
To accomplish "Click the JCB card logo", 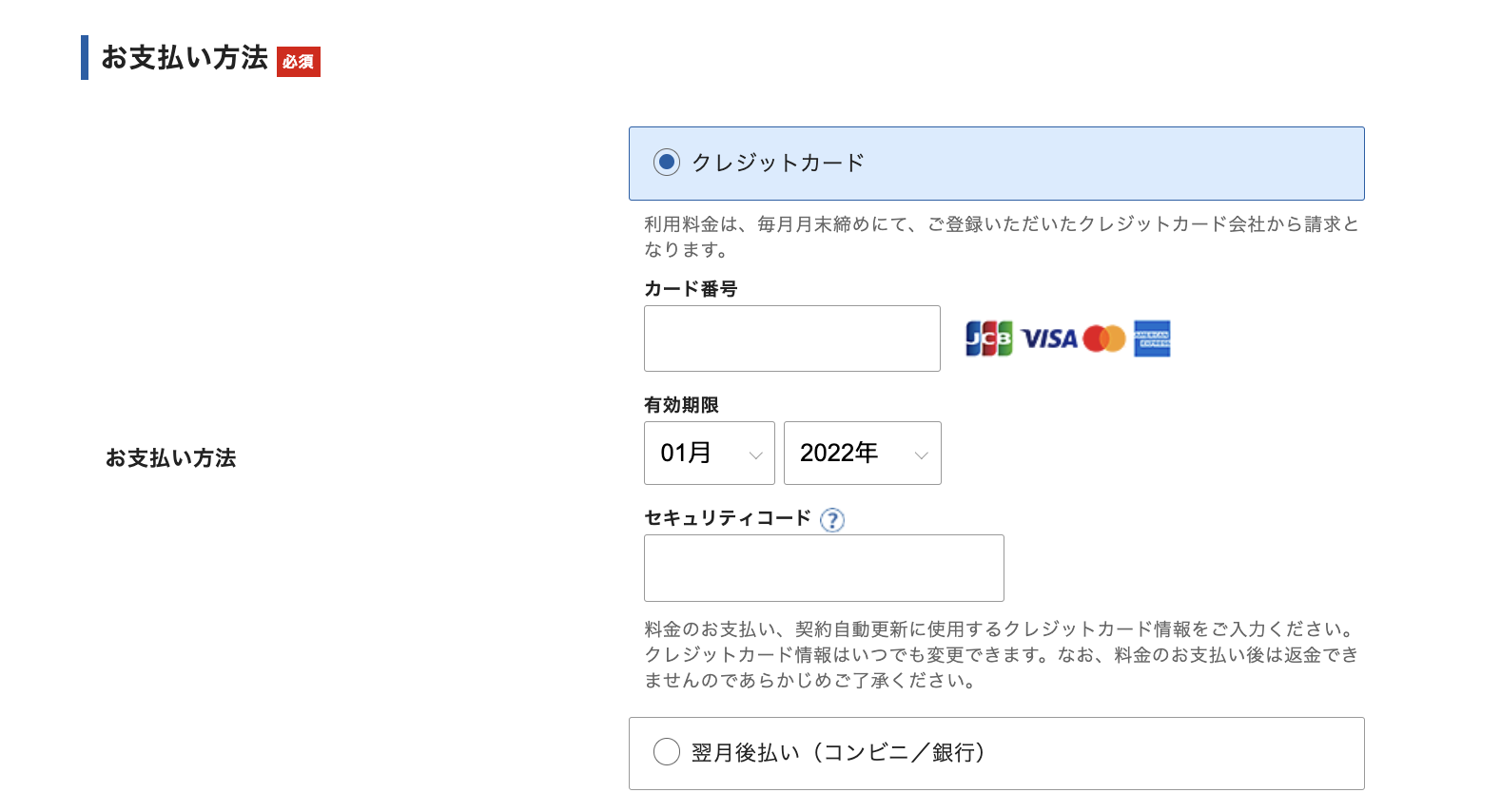I will point(989,338).
